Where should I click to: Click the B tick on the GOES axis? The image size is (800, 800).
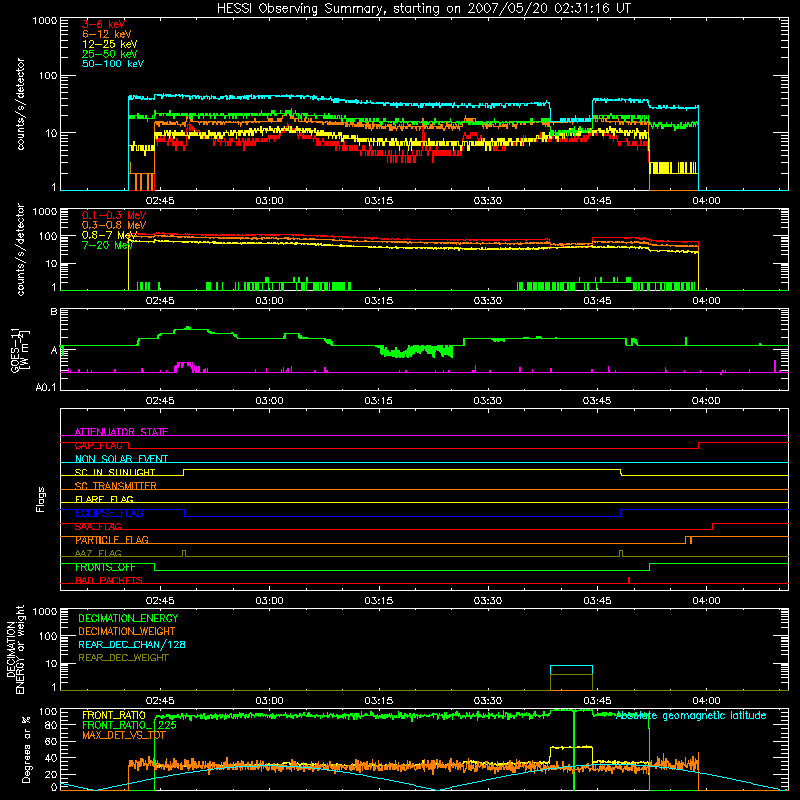(x=54, y=312)
